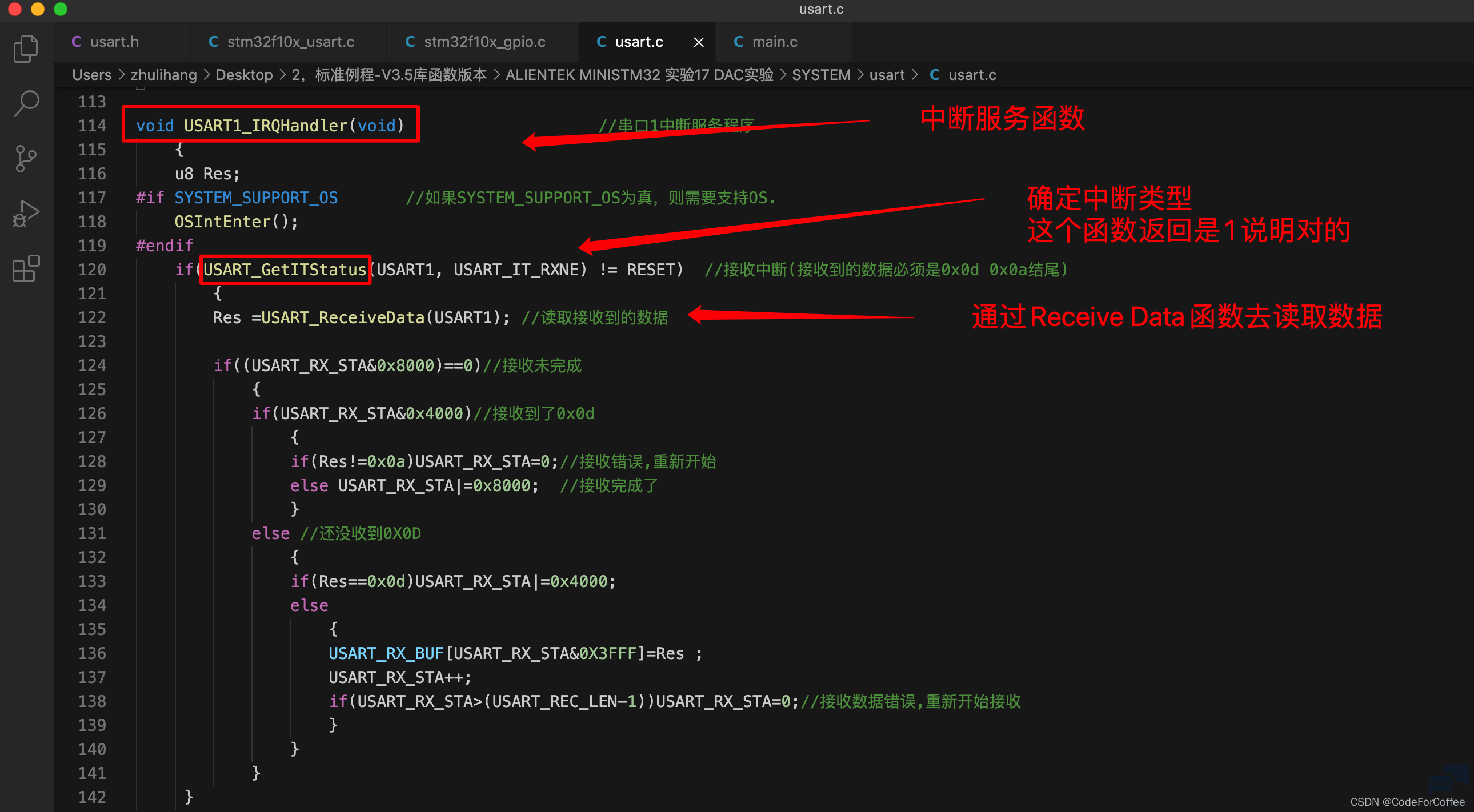This screenshot has height=812, width=1474.
Task: Click line number 122 in gutter
Action: (92, 317)
